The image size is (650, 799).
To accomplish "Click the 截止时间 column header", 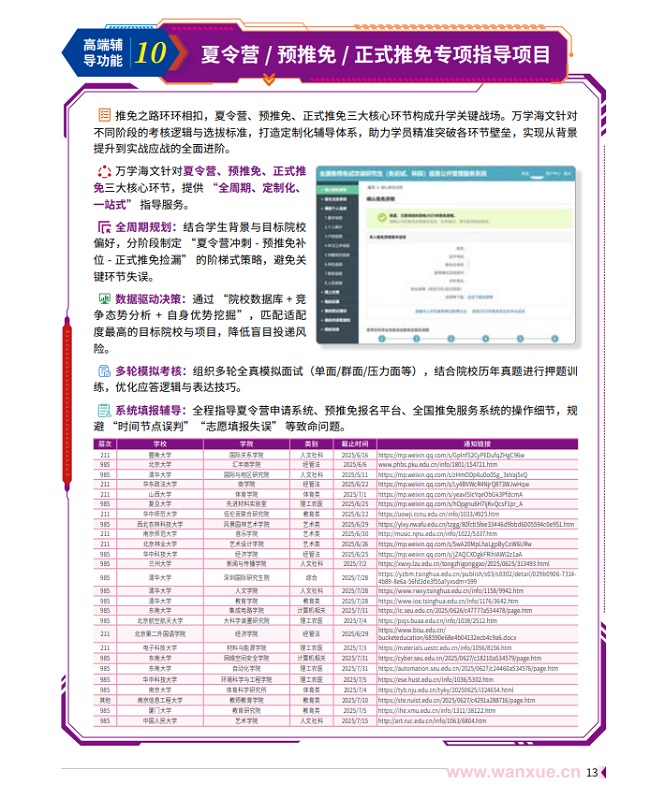I will (355, 443).
